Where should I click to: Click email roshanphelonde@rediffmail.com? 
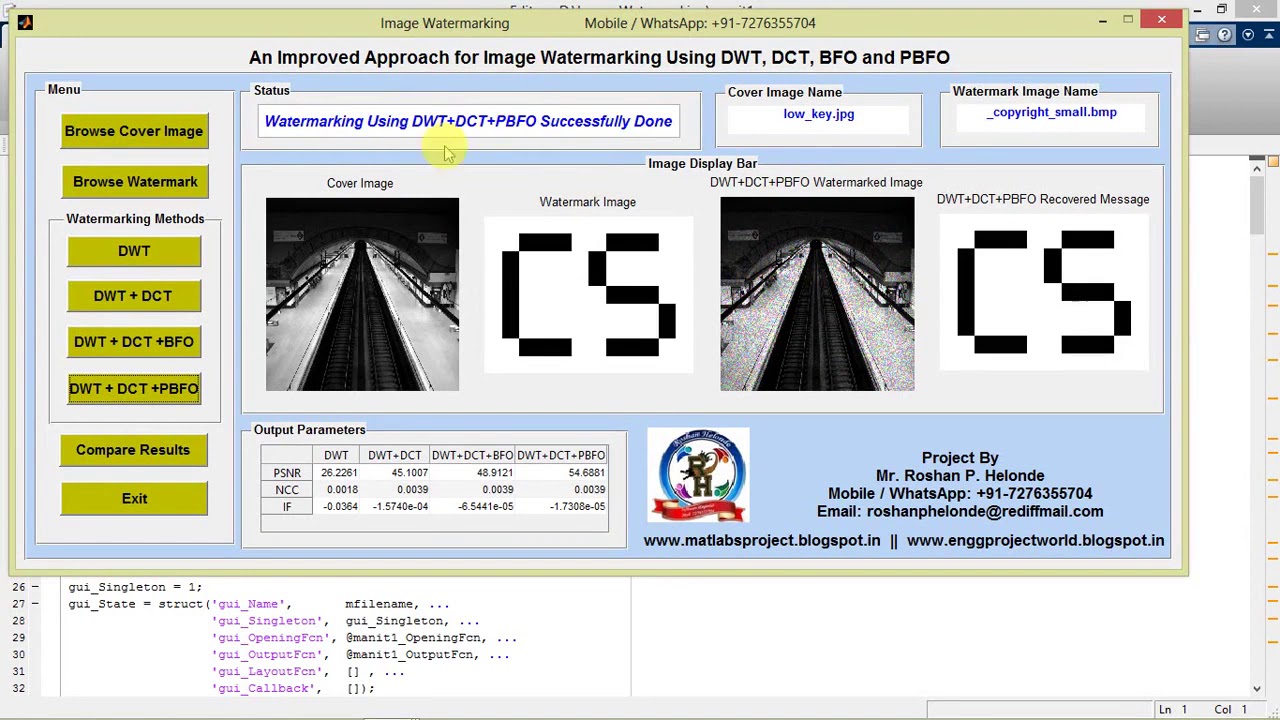(x=985, y=511)
